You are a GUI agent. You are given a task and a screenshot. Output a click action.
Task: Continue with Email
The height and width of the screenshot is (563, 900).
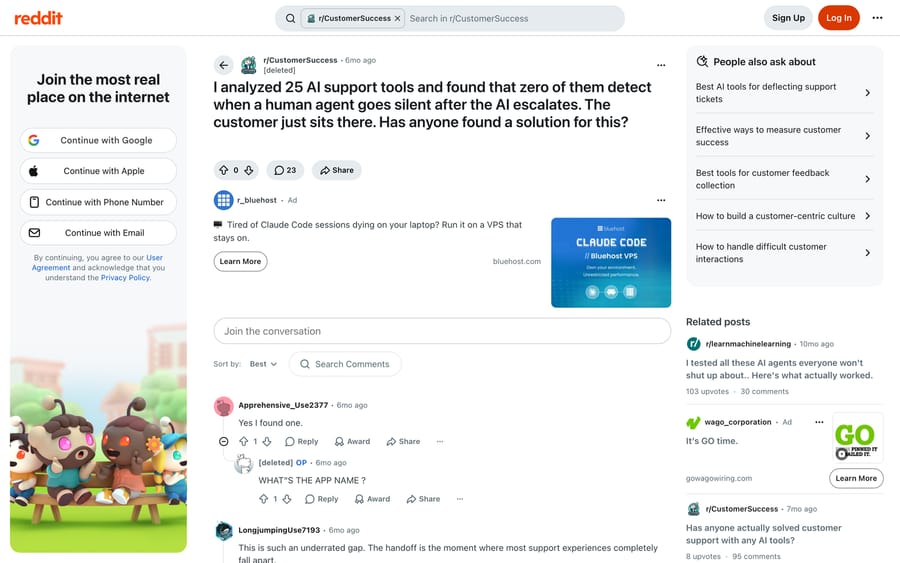pos(98,232)
